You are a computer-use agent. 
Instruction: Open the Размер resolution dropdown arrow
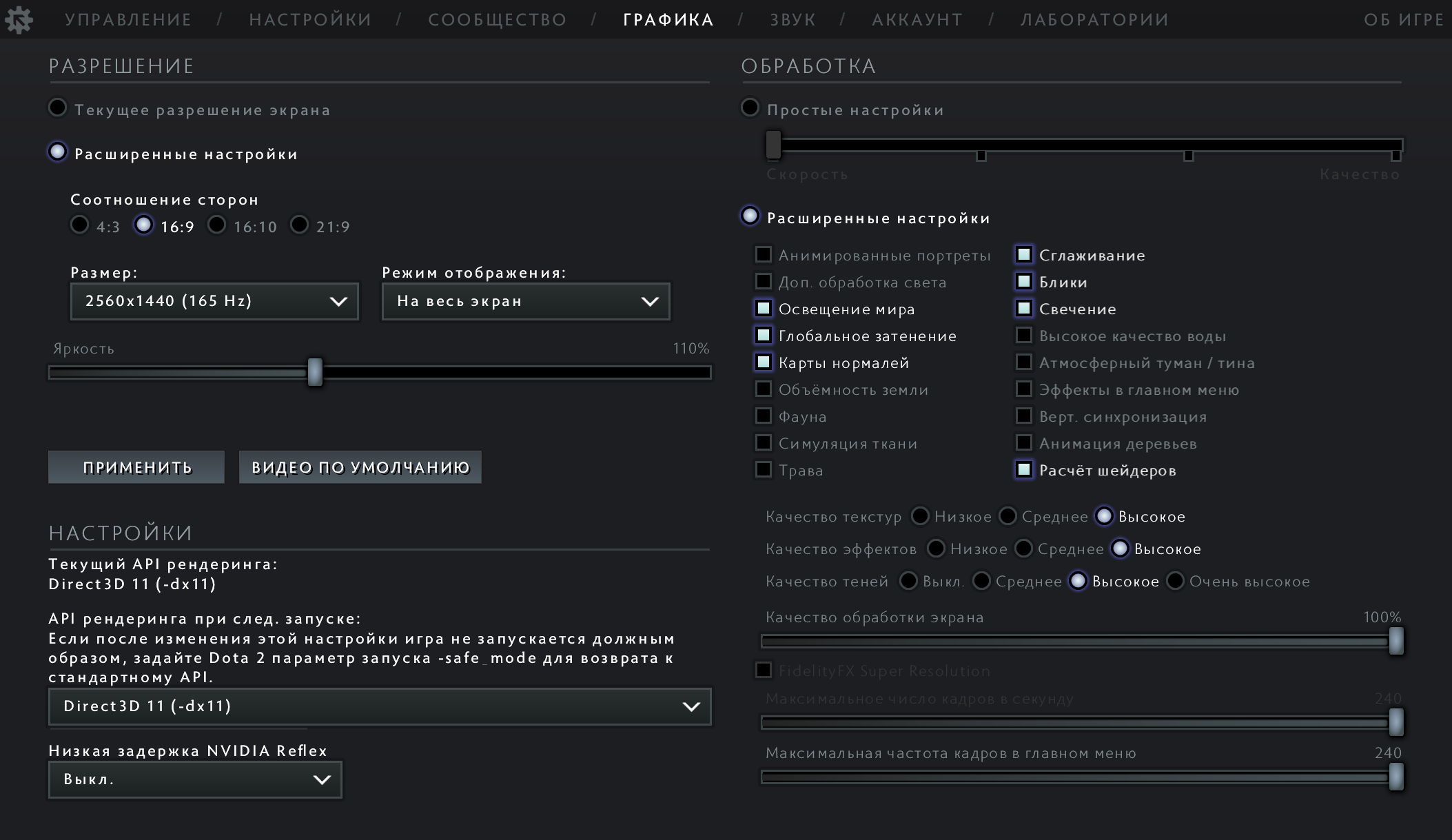[338, 301]
